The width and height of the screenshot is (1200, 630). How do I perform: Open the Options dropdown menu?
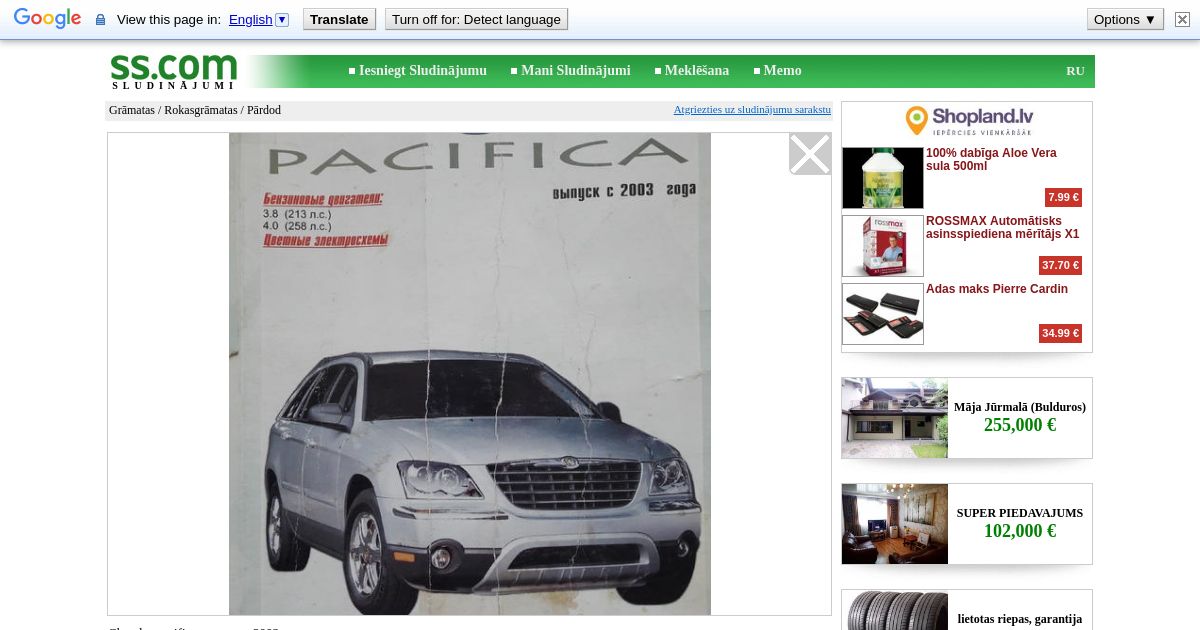(x=1125, y=19)
